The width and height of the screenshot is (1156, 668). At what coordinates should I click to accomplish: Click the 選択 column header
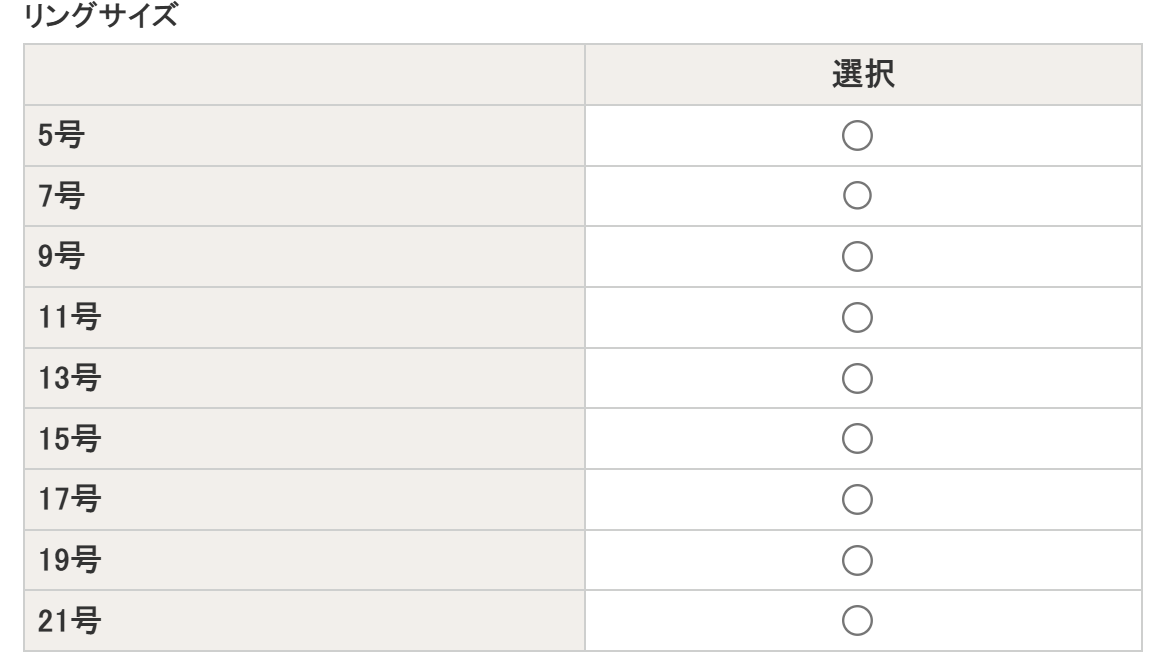tap(860, 76)
